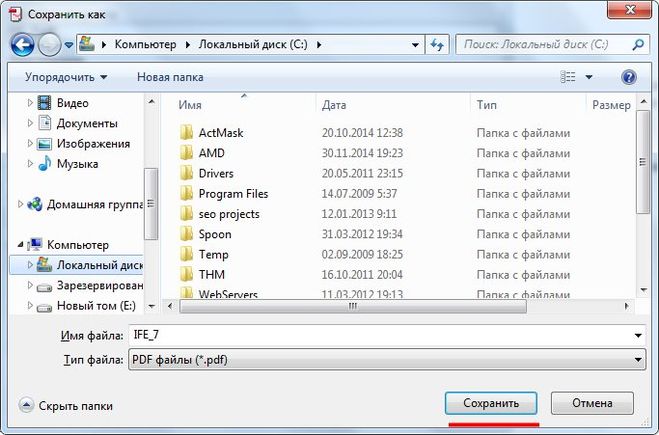The width and height of the screenshot is (659, 435).
Task: Open the help question mark icon
Action: point(629,77)
